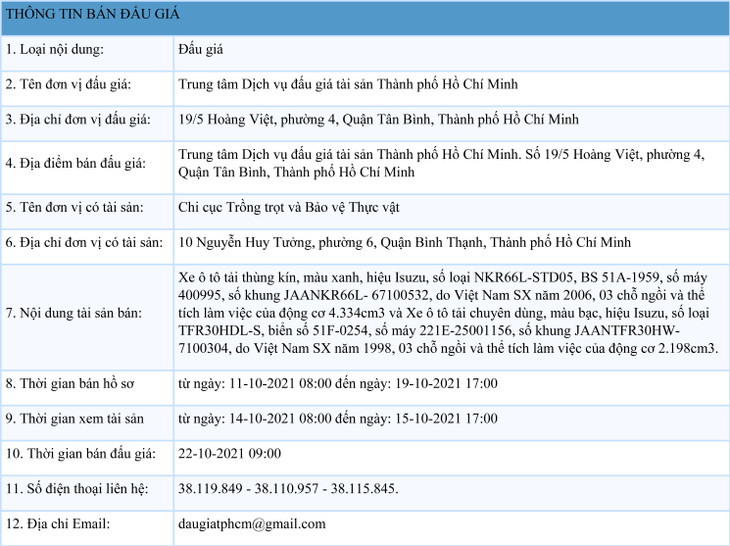This screenshot has width=730, height=546.
Task: Select the auction time '22-10-2021 09:00'
Action: 229,453
